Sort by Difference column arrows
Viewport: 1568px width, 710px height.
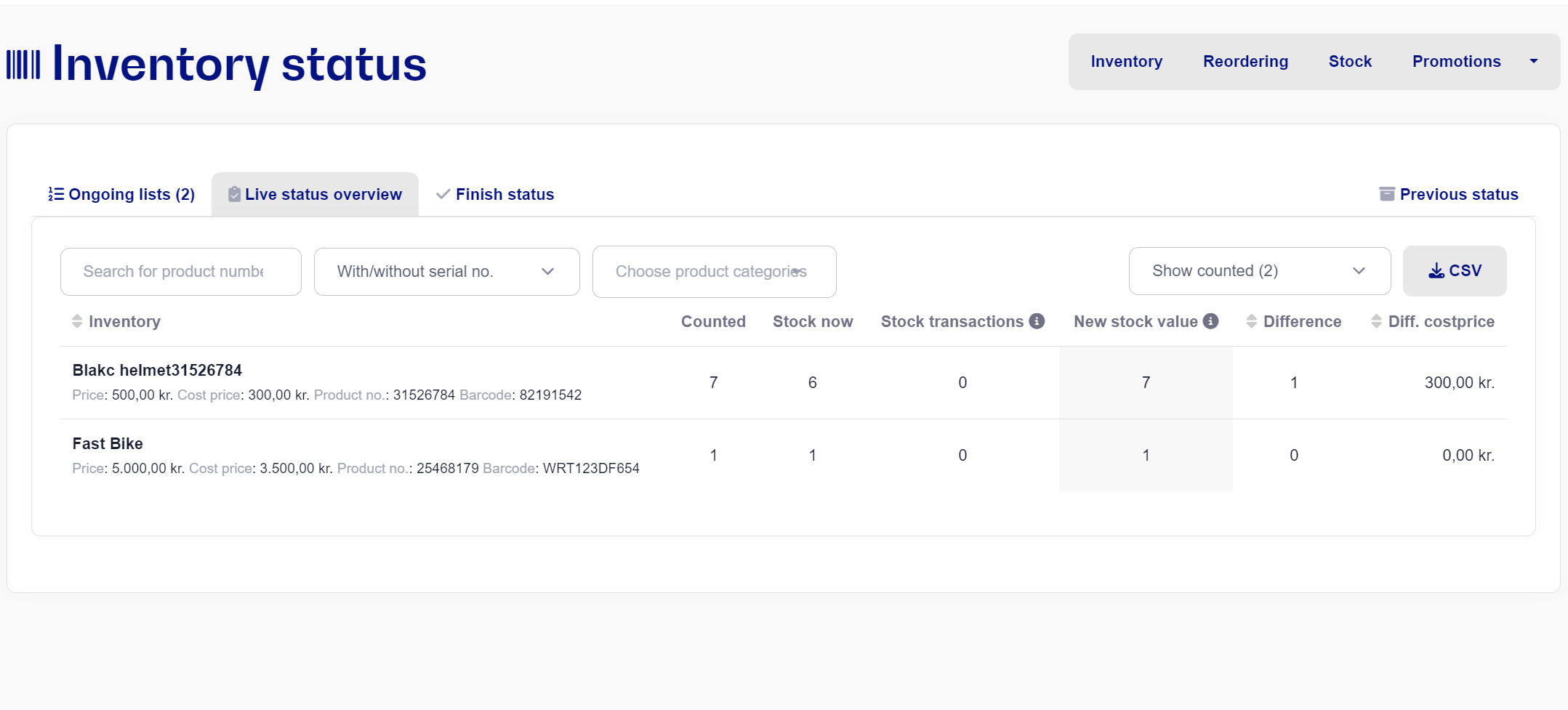click(1251, 321)
